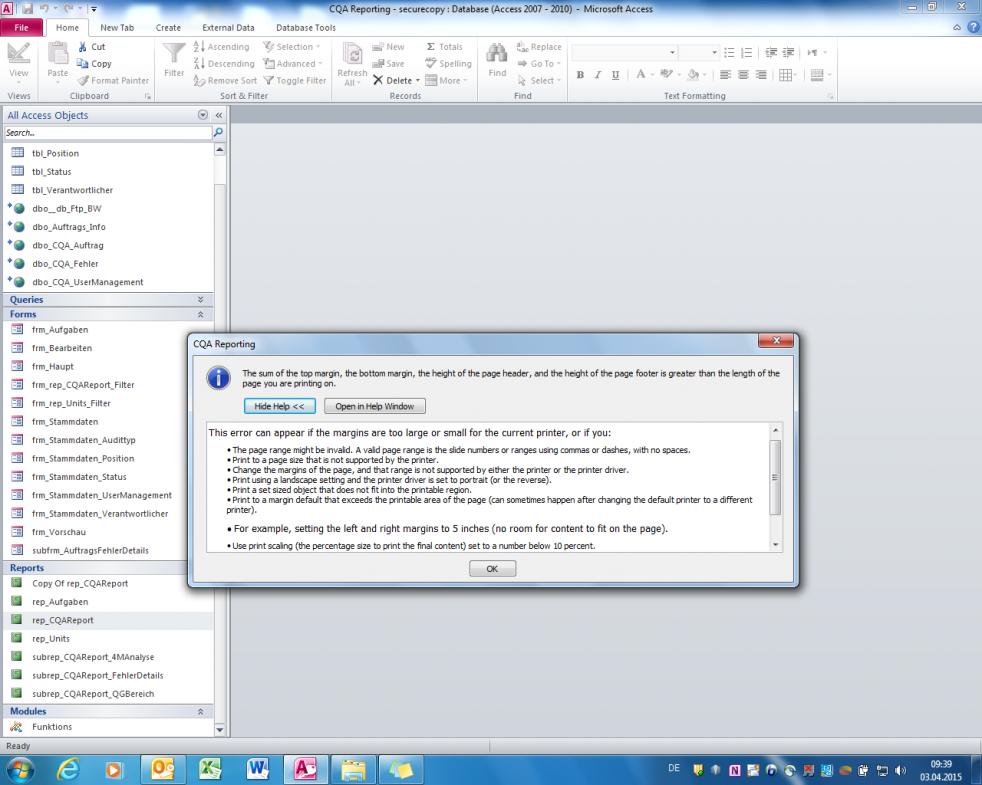This screenshot has height=785, width=982.
Task: Click Replace in the Find group
Action: click(x=539, y=47)
